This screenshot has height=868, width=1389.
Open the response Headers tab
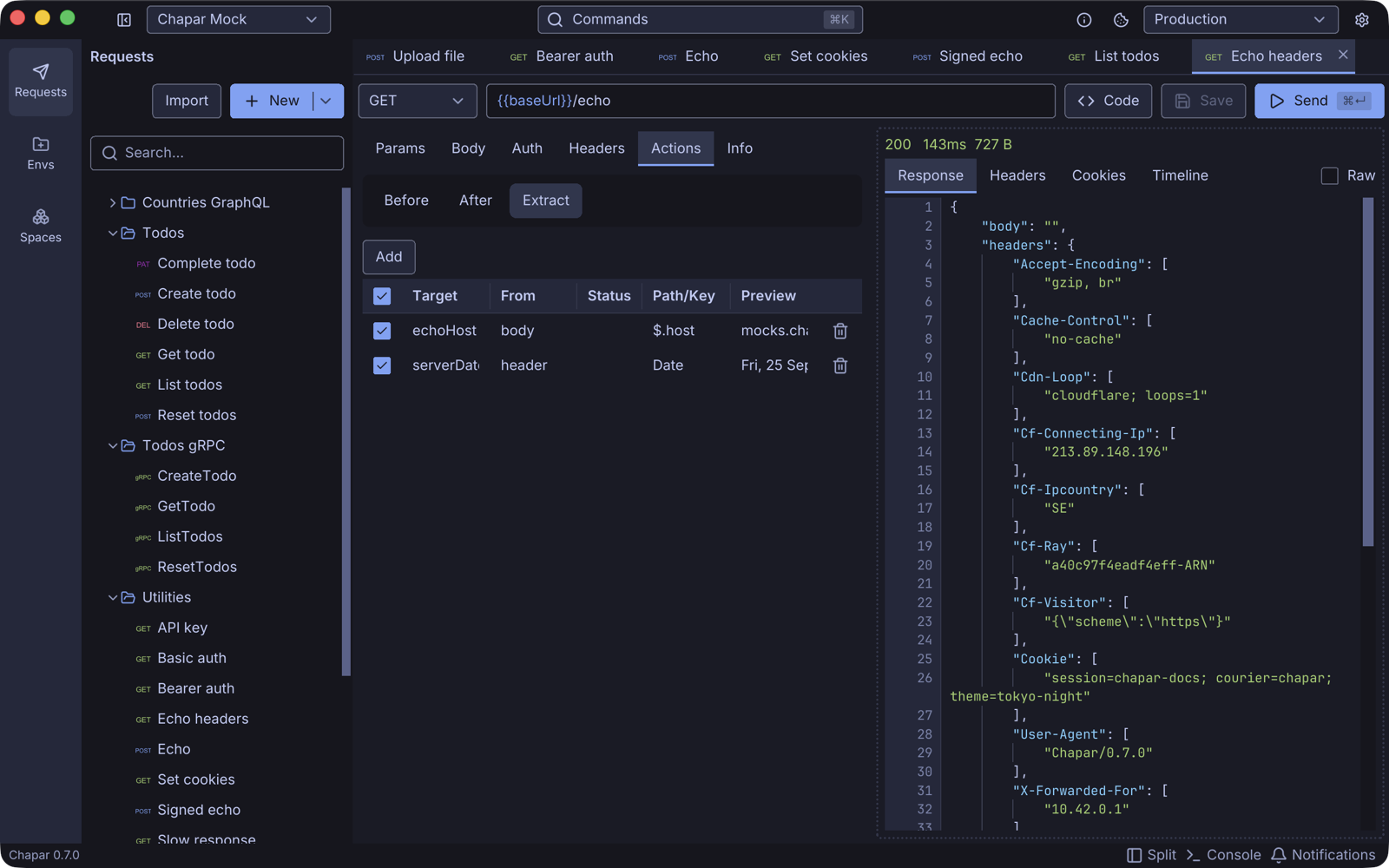coord(1017,175)
